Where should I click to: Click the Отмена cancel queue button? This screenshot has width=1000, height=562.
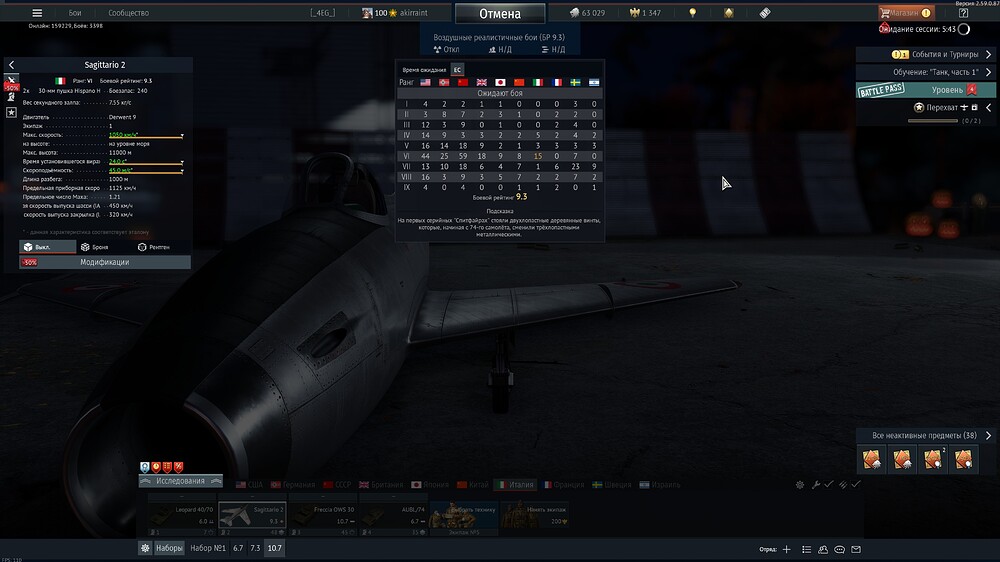point(500,13)
